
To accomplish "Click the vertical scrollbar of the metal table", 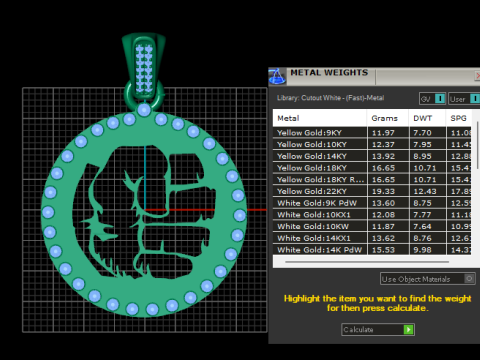I will [x=477, y=146].
